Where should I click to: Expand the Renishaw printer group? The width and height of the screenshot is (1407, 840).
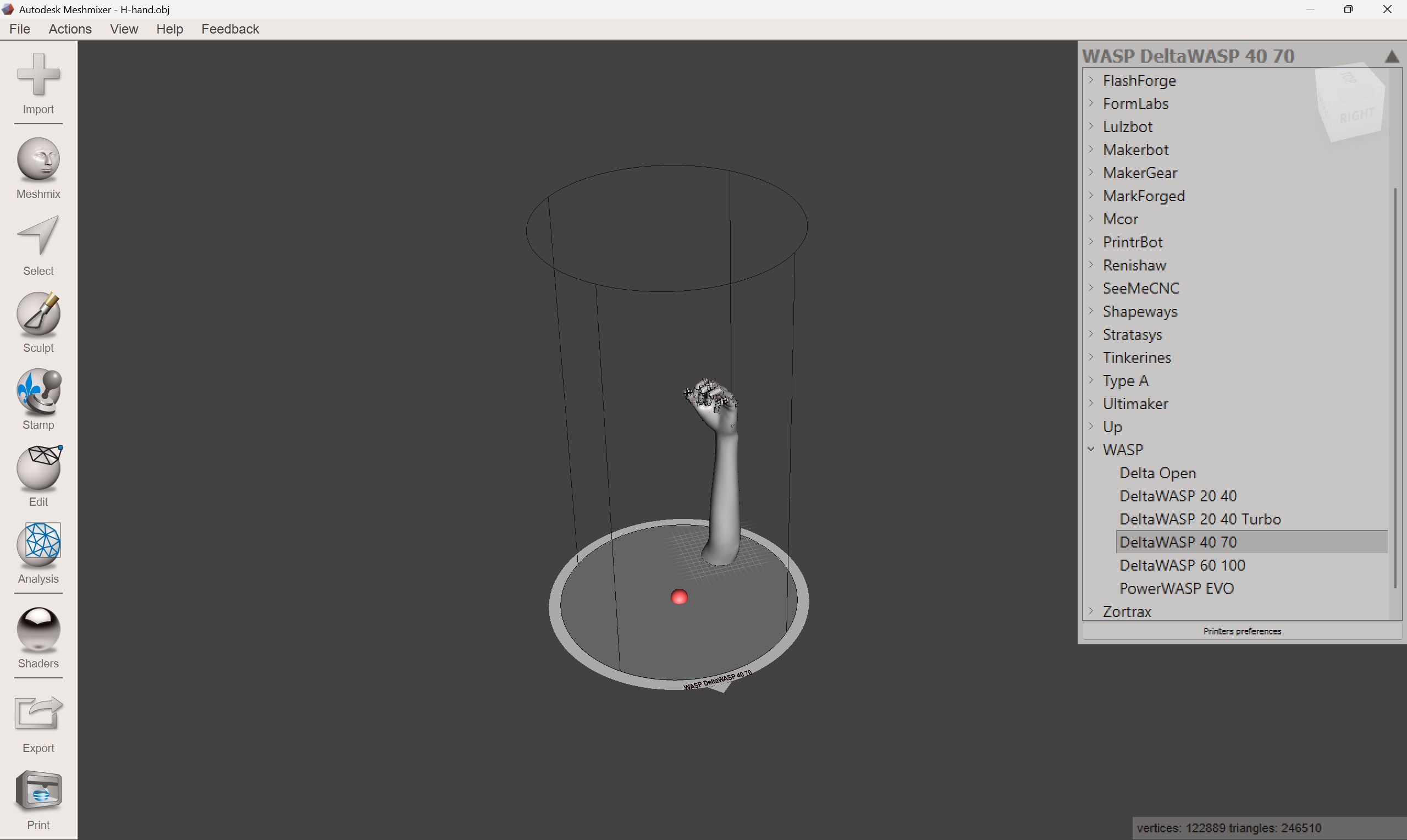tap(1091, 264)
